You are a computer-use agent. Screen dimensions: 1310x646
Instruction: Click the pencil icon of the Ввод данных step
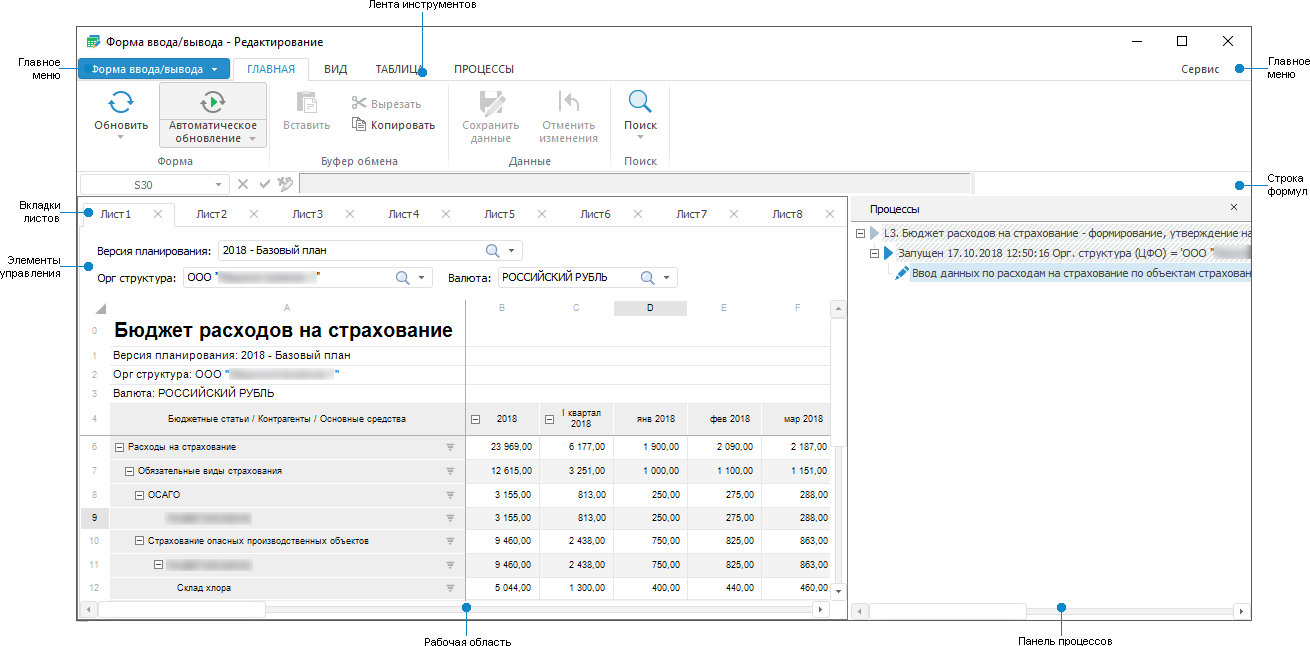click(x=902, y=272)
